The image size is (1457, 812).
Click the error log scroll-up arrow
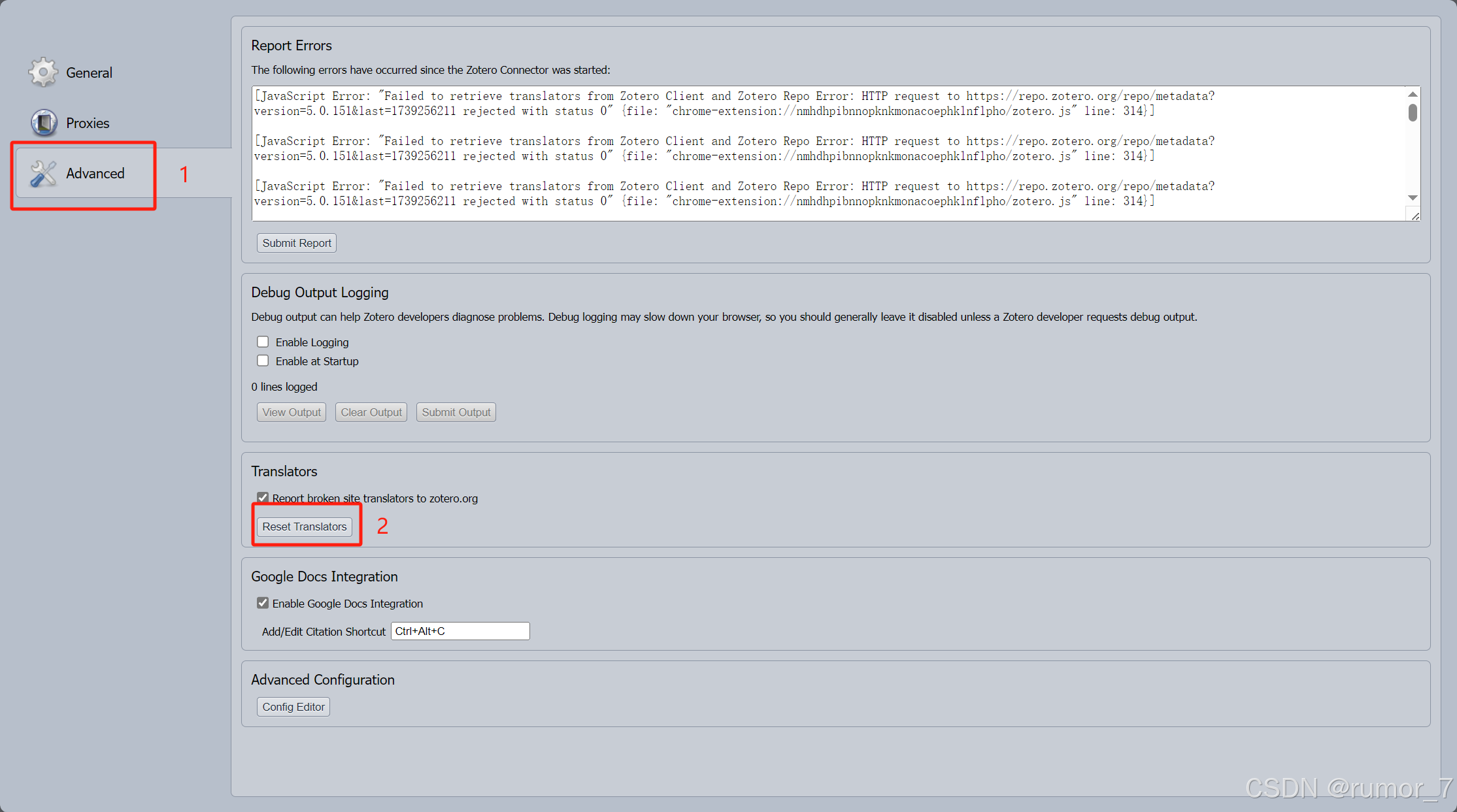click(x=1413, y=95)
